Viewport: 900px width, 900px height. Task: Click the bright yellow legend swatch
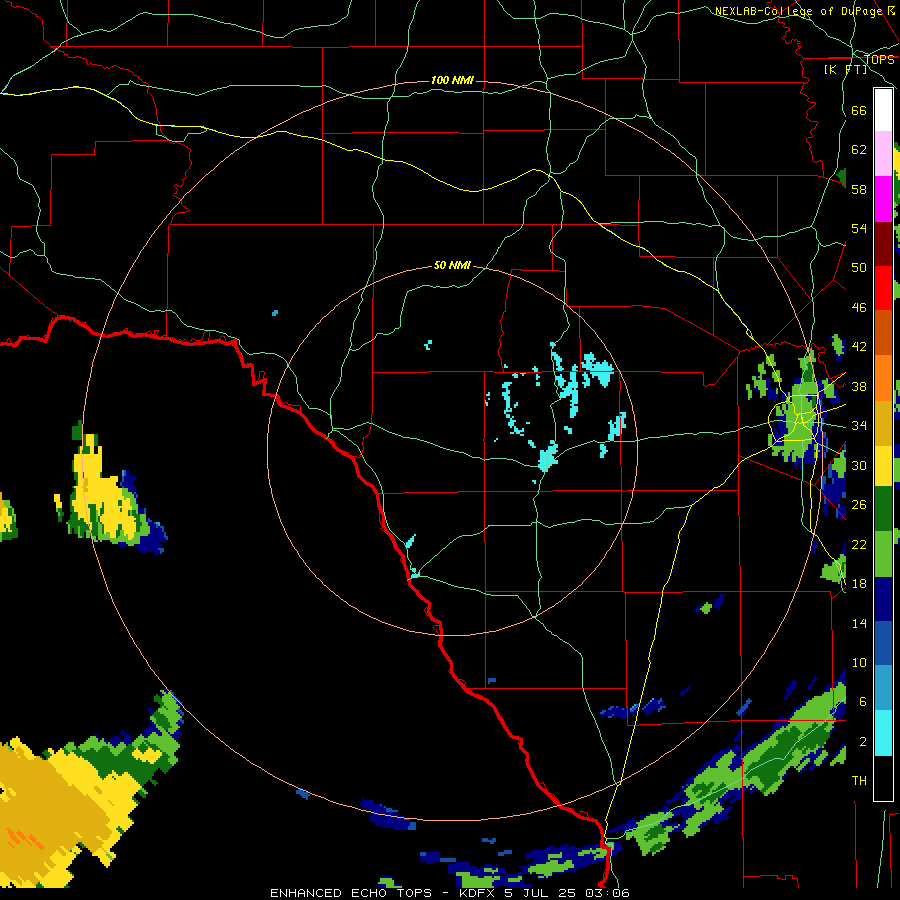(883, 465)
